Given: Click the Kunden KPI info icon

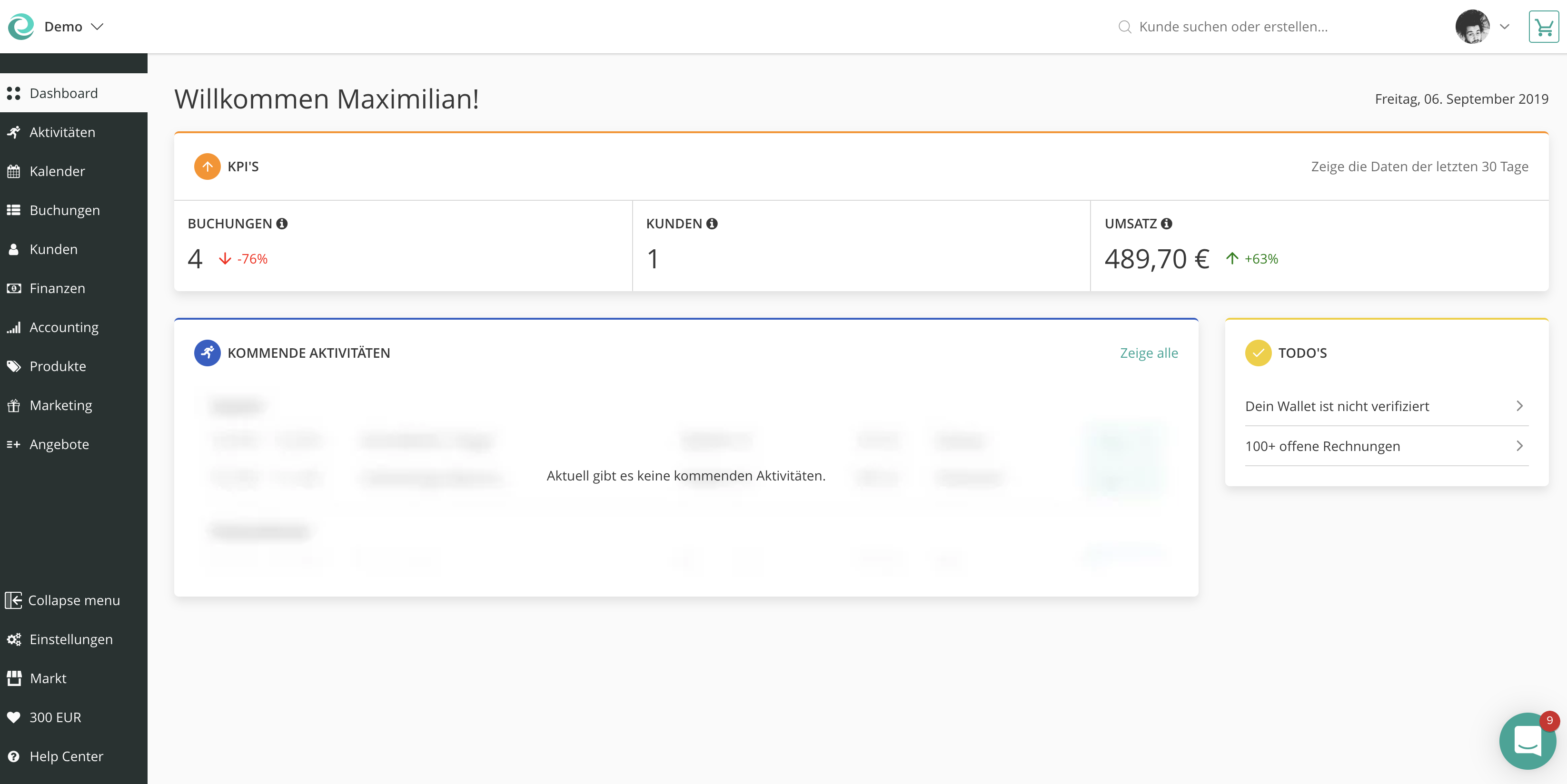Looking at the screenshot, I should (x=712, y=224).
